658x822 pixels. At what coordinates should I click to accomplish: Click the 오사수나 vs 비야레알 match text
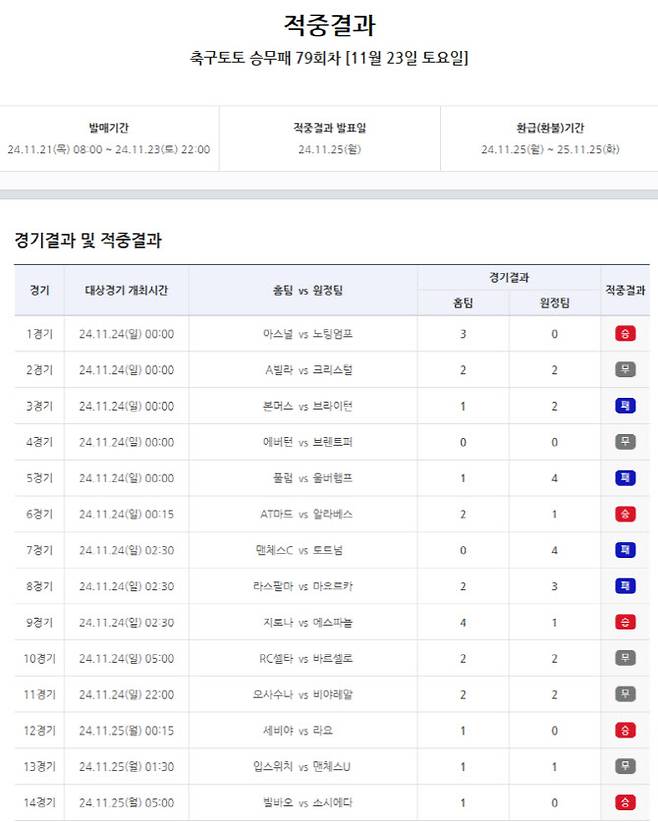303,694
